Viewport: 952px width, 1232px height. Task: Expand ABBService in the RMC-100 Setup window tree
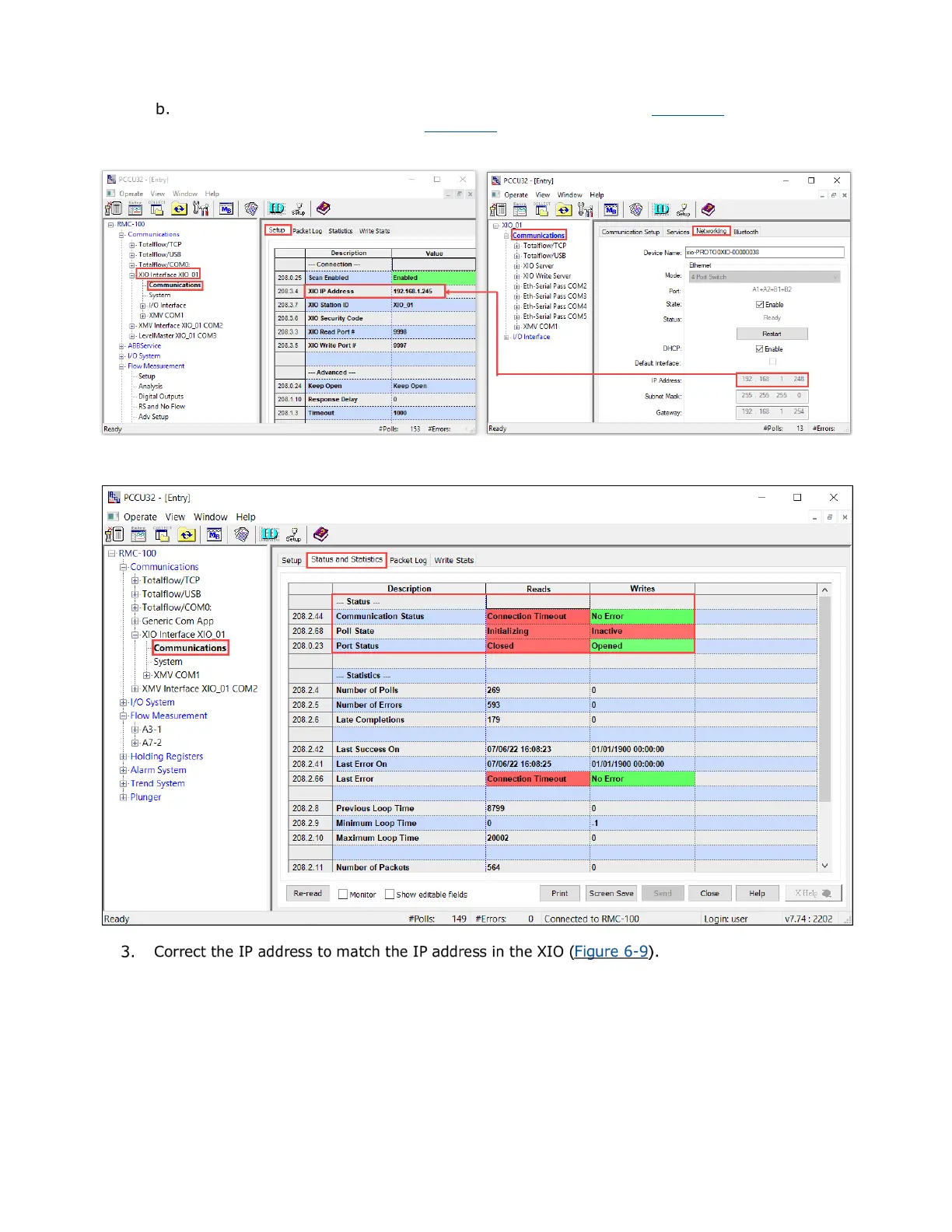(x=122, y=346)
